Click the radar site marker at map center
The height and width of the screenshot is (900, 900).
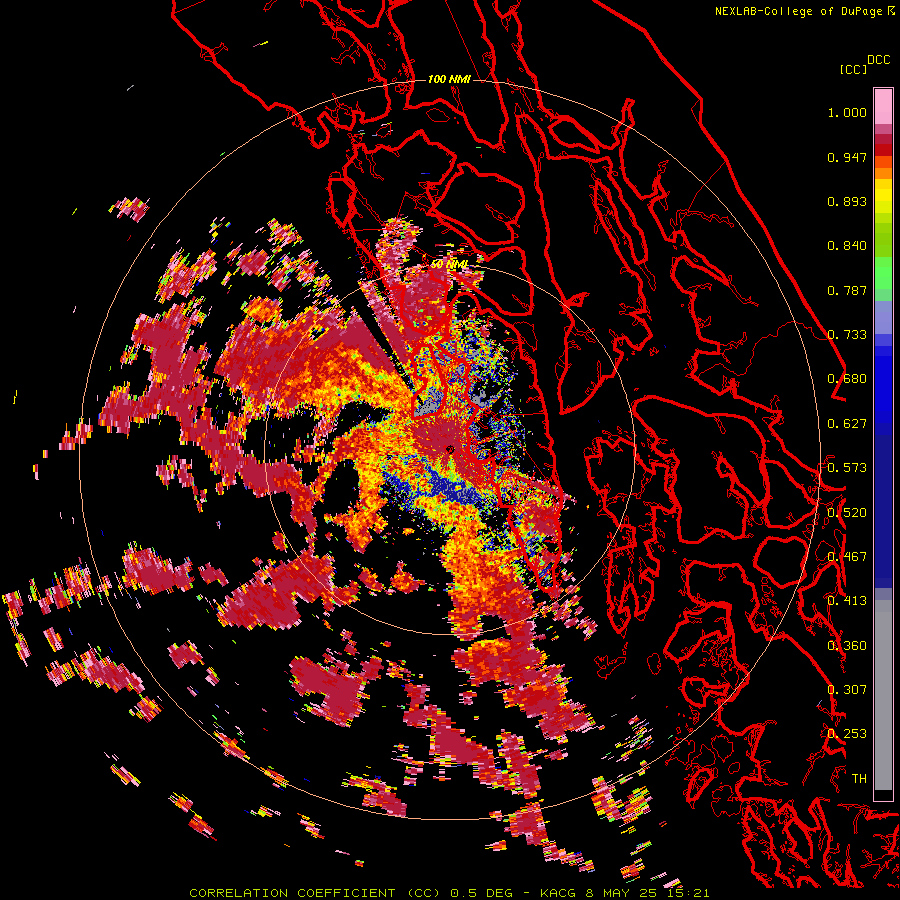pos(449,449)
